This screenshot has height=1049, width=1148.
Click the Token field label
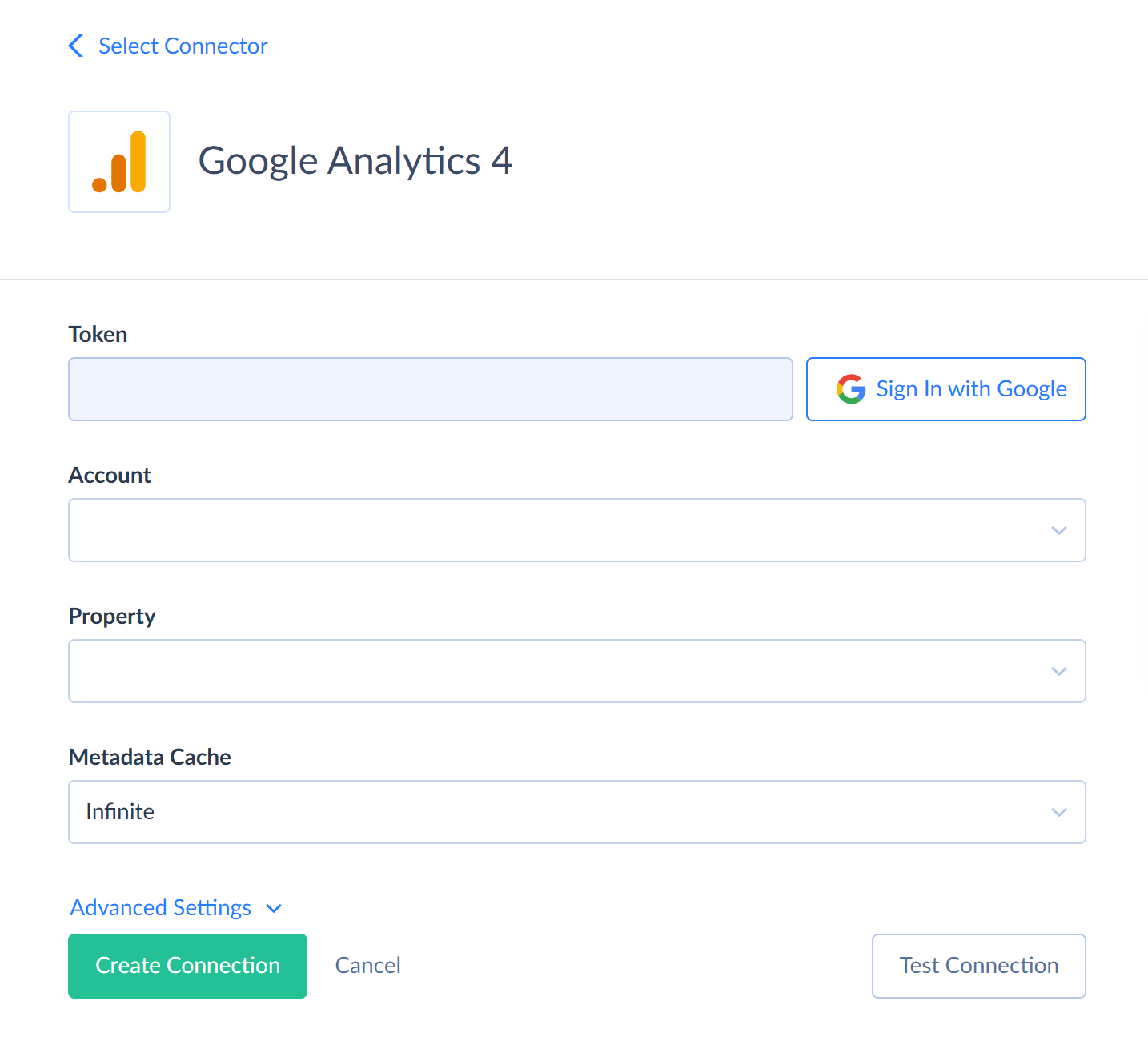click(x=98, y=334)
